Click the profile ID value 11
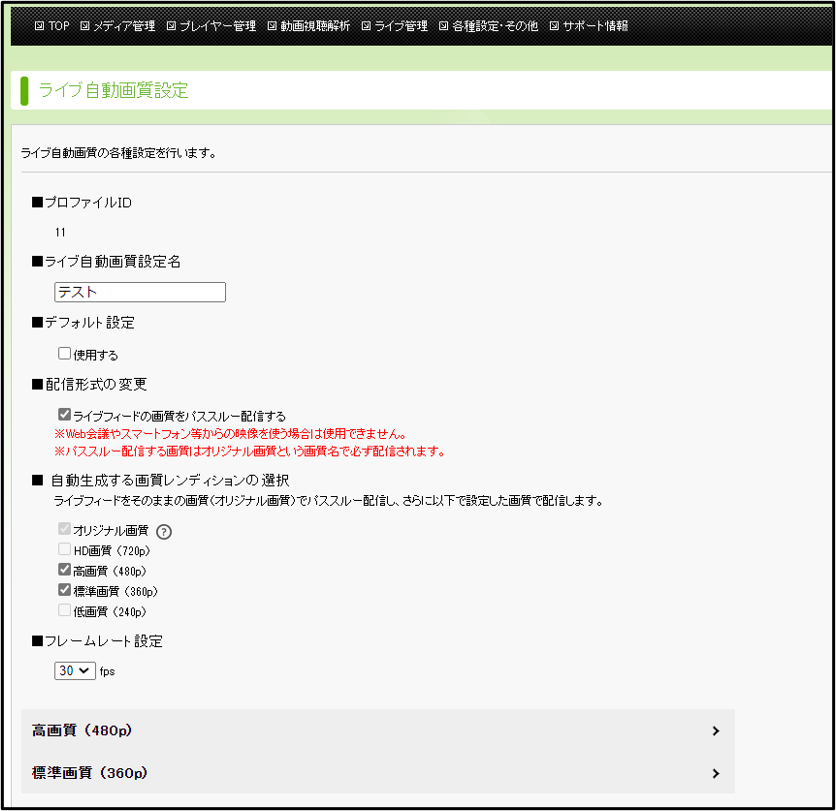Viewport: 836px width, 811px height. [x=60, y=232]
